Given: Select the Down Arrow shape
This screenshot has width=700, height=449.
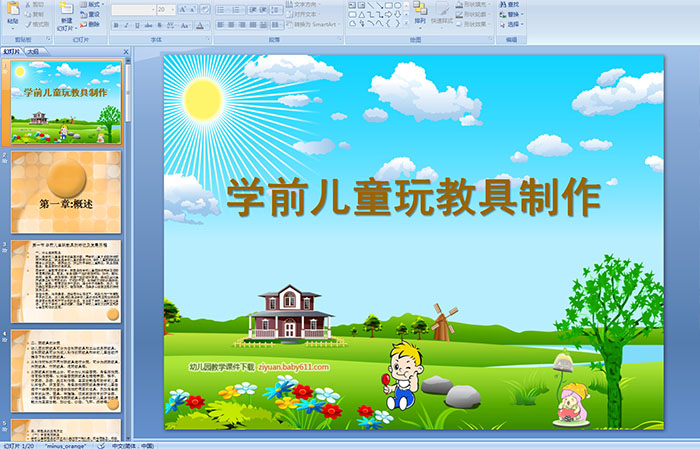Looking at the screenshot, I should point(398,15).
